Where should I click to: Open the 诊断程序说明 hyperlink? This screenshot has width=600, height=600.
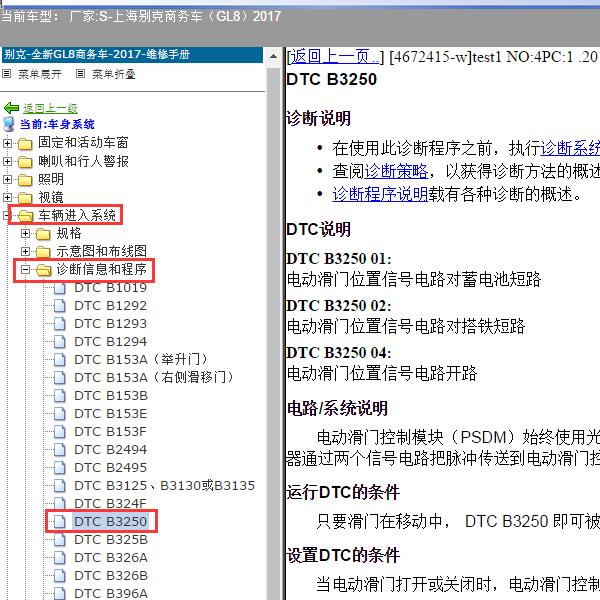[x=380, y=194]
